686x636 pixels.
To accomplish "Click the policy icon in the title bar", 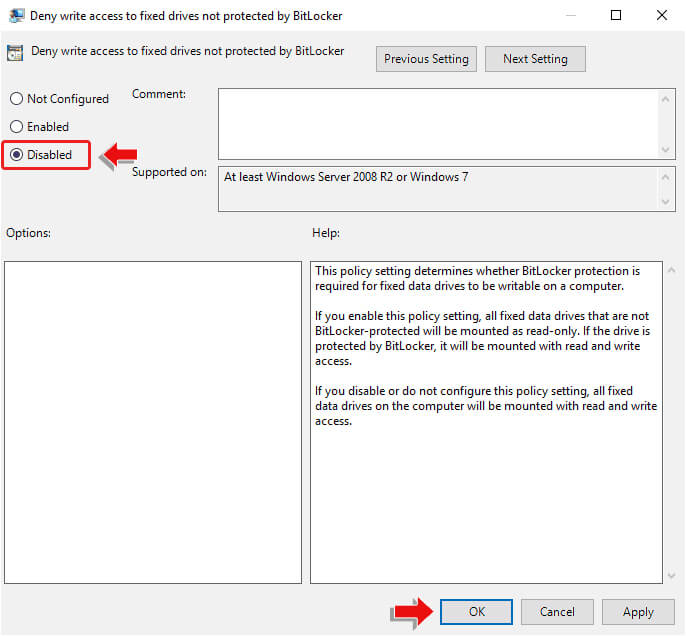I will point(16,15).
